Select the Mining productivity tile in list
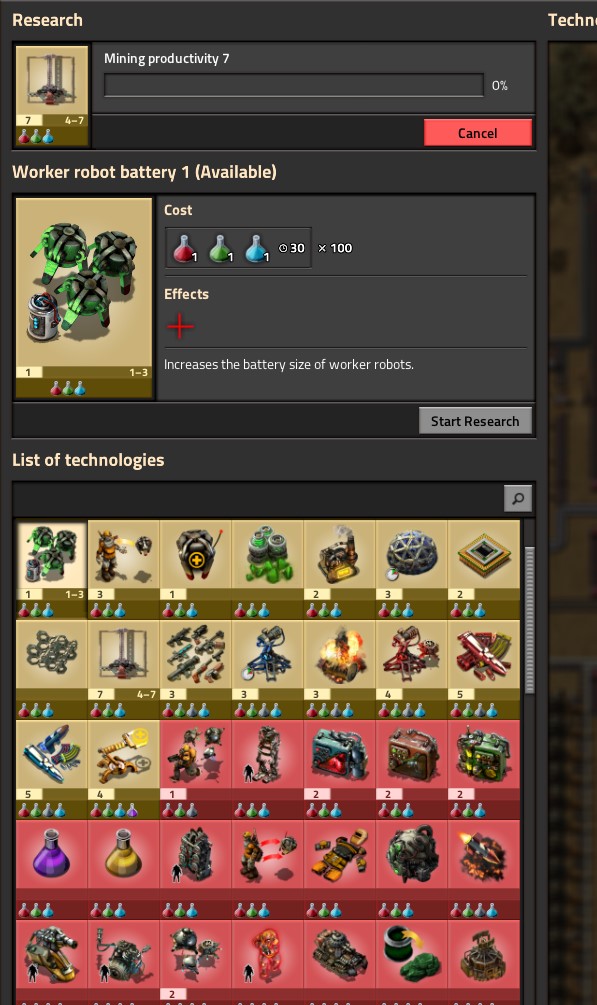This screenshot has height=1005, width=597. (123, 669)
